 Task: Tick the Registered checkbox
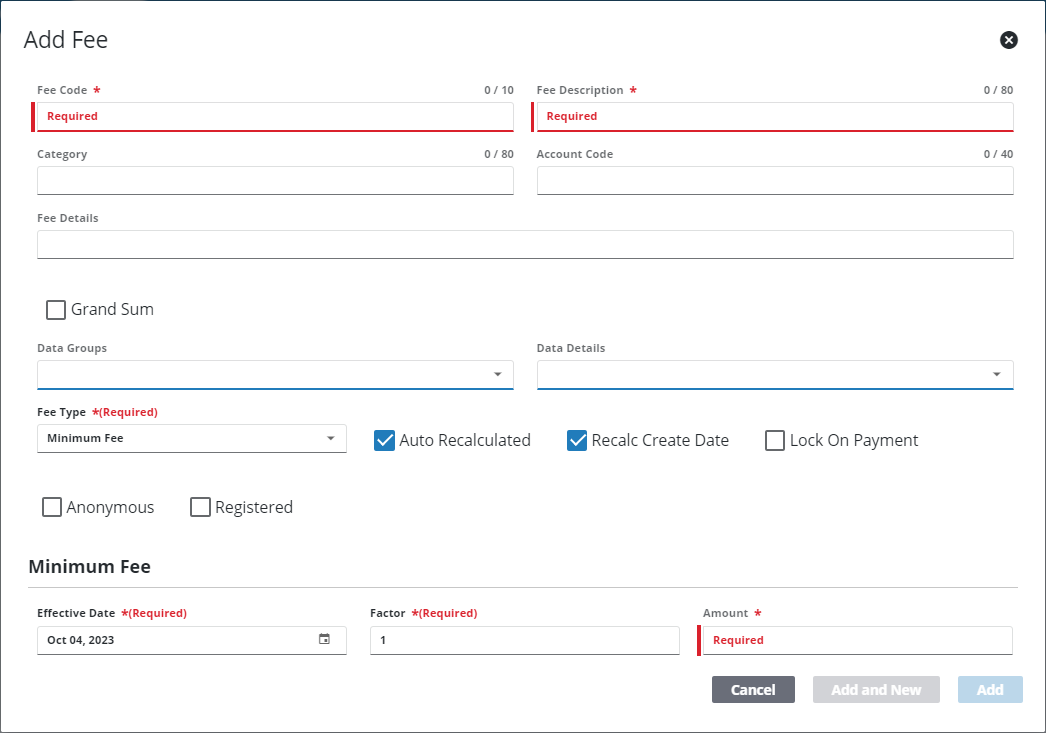[x=200, y=507]
